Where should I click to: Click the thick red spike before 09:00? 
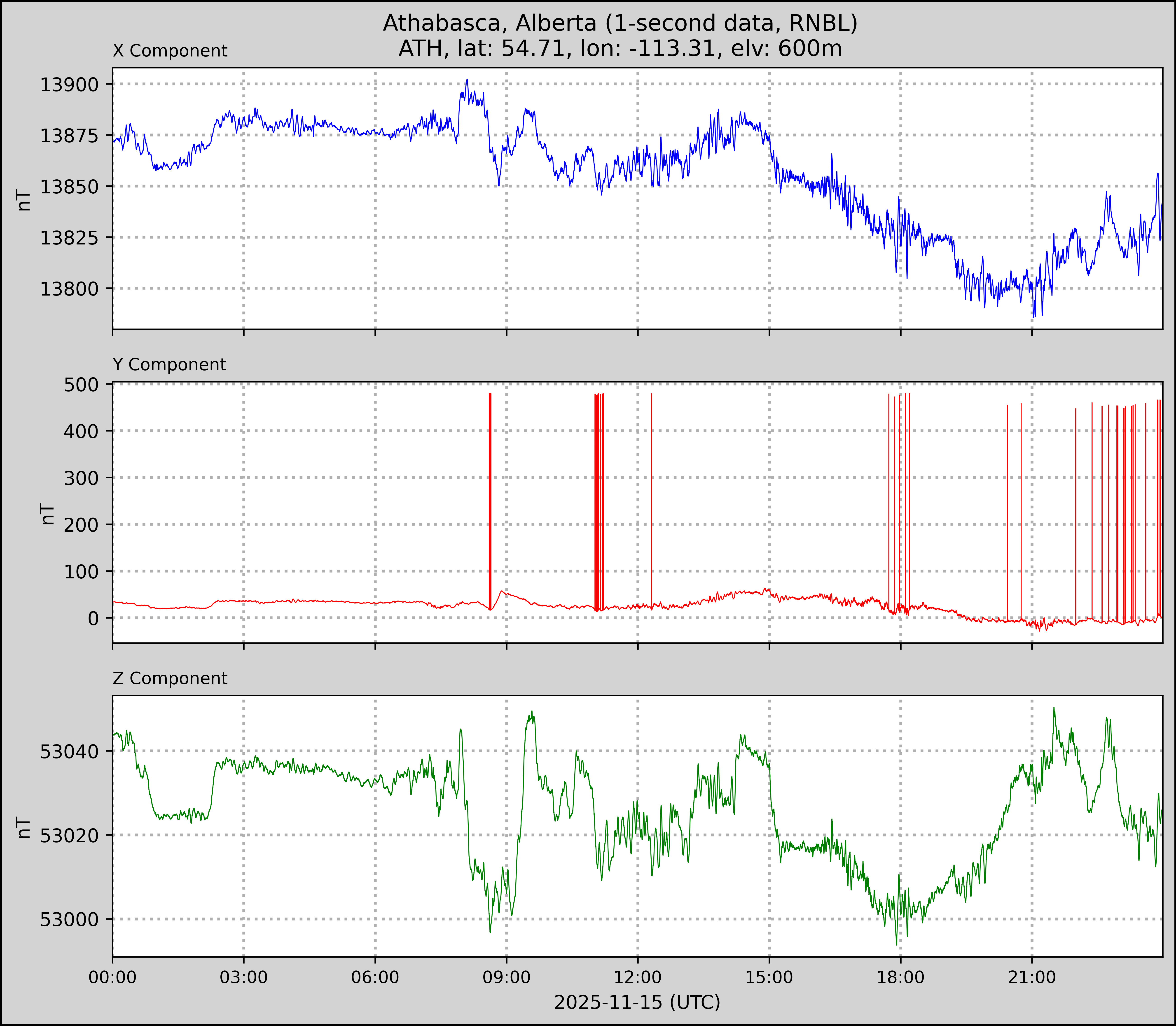tap(490, 498)
